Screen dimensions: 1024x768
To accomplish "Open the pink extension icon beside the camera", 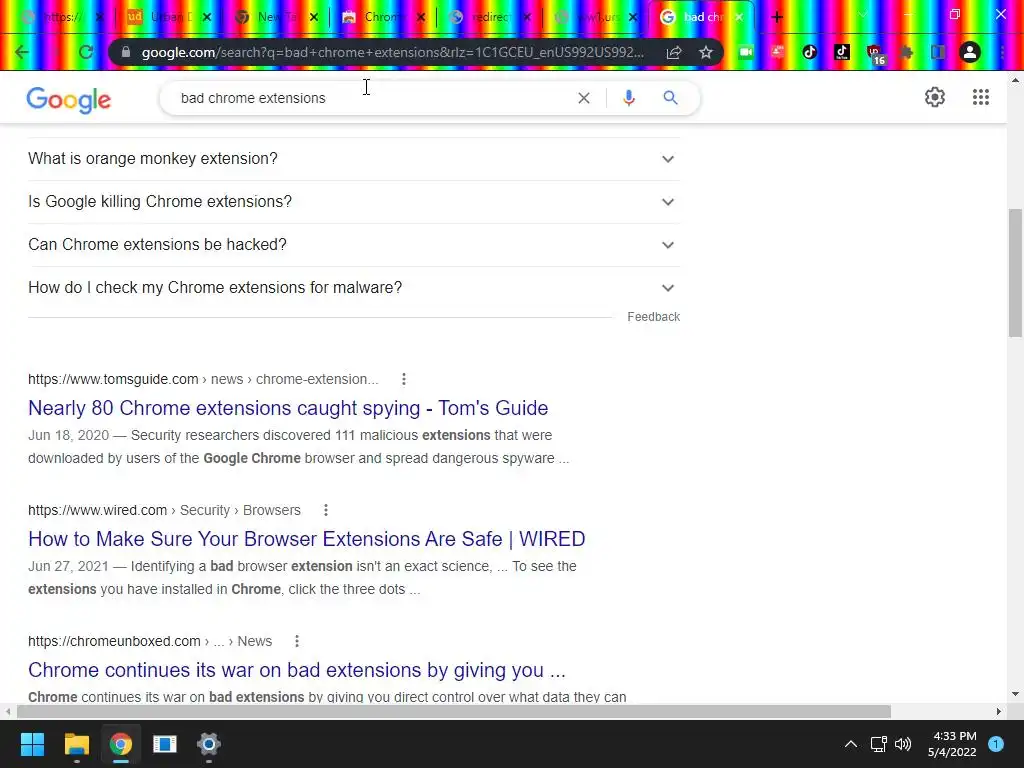I will (x=778, y=52).
